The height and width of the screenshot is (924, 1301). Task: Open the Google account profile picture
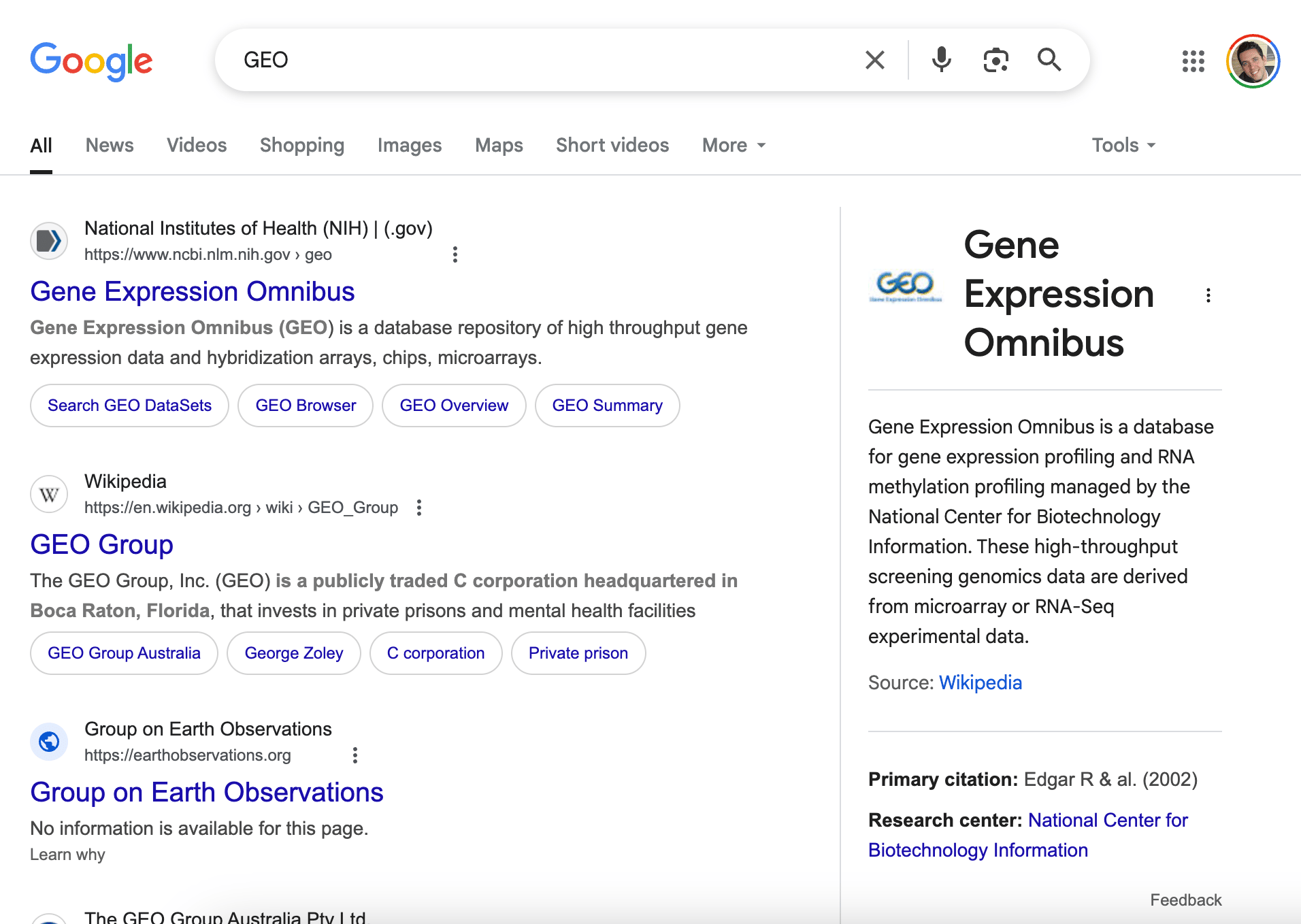[1253, 61]
